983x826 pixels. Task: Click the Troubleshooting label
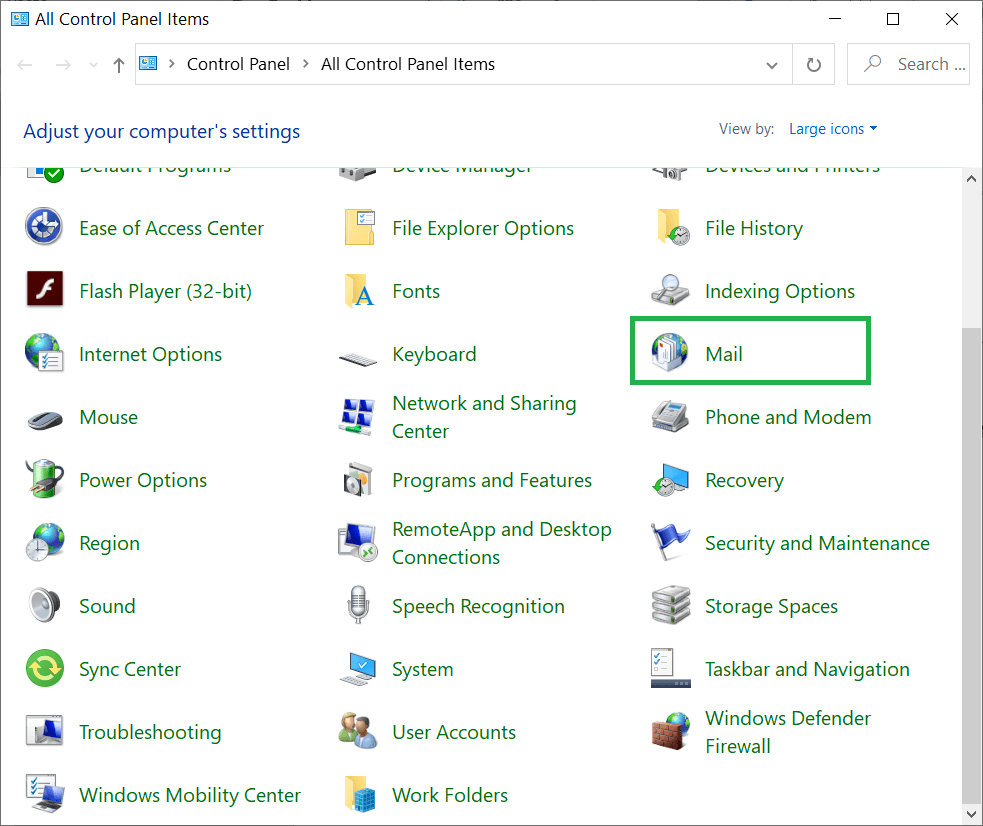point(150,733)
